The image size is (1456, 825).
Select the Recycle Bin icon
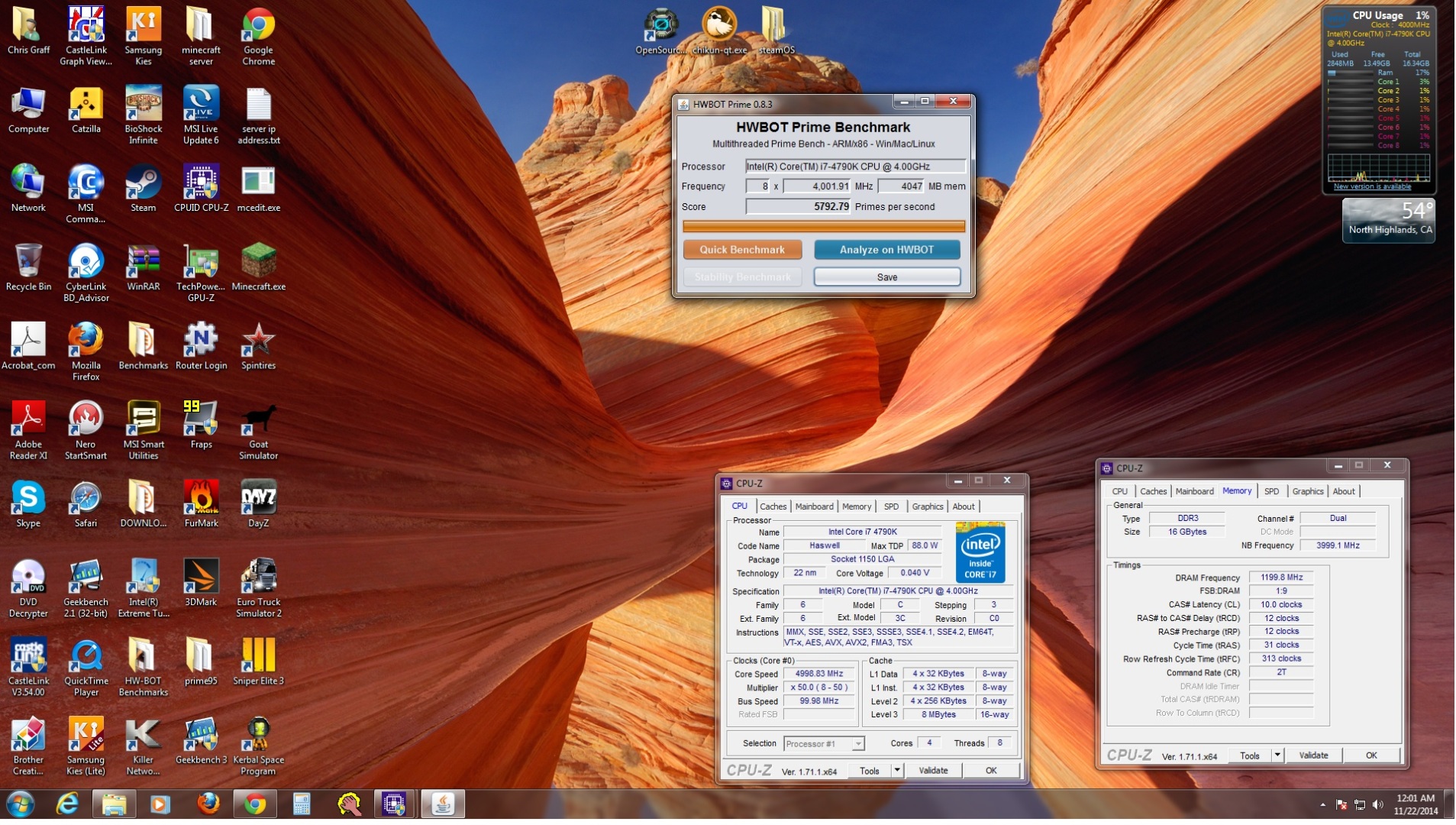[x=28, y=267]
